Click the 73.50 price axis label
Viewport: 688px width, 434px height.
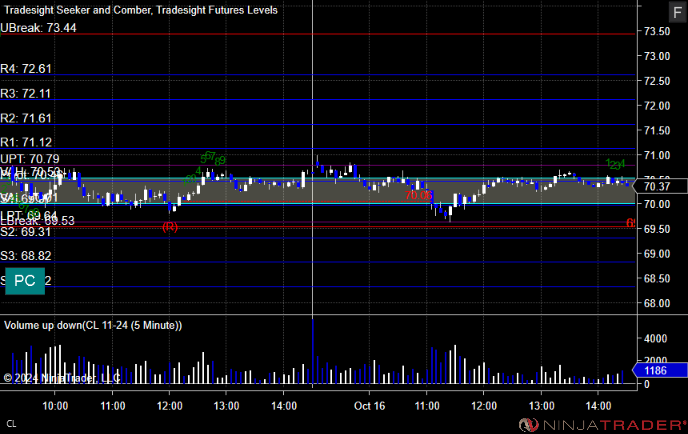(657, 31)
